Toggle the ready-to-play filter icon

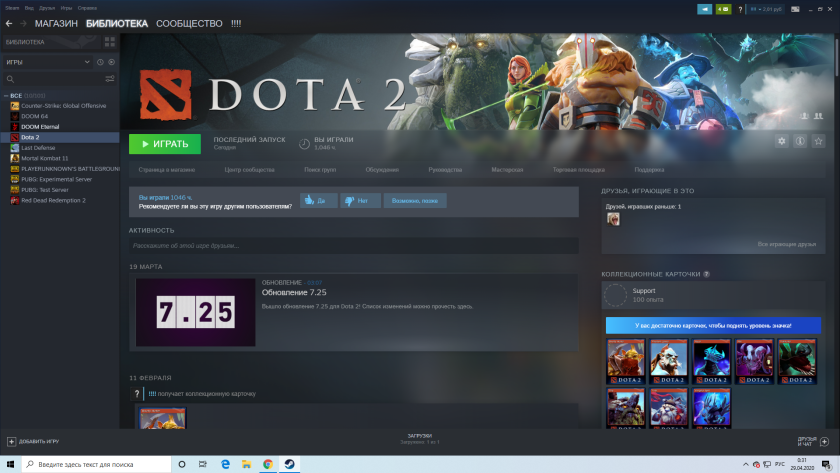(x=111, y=62)
